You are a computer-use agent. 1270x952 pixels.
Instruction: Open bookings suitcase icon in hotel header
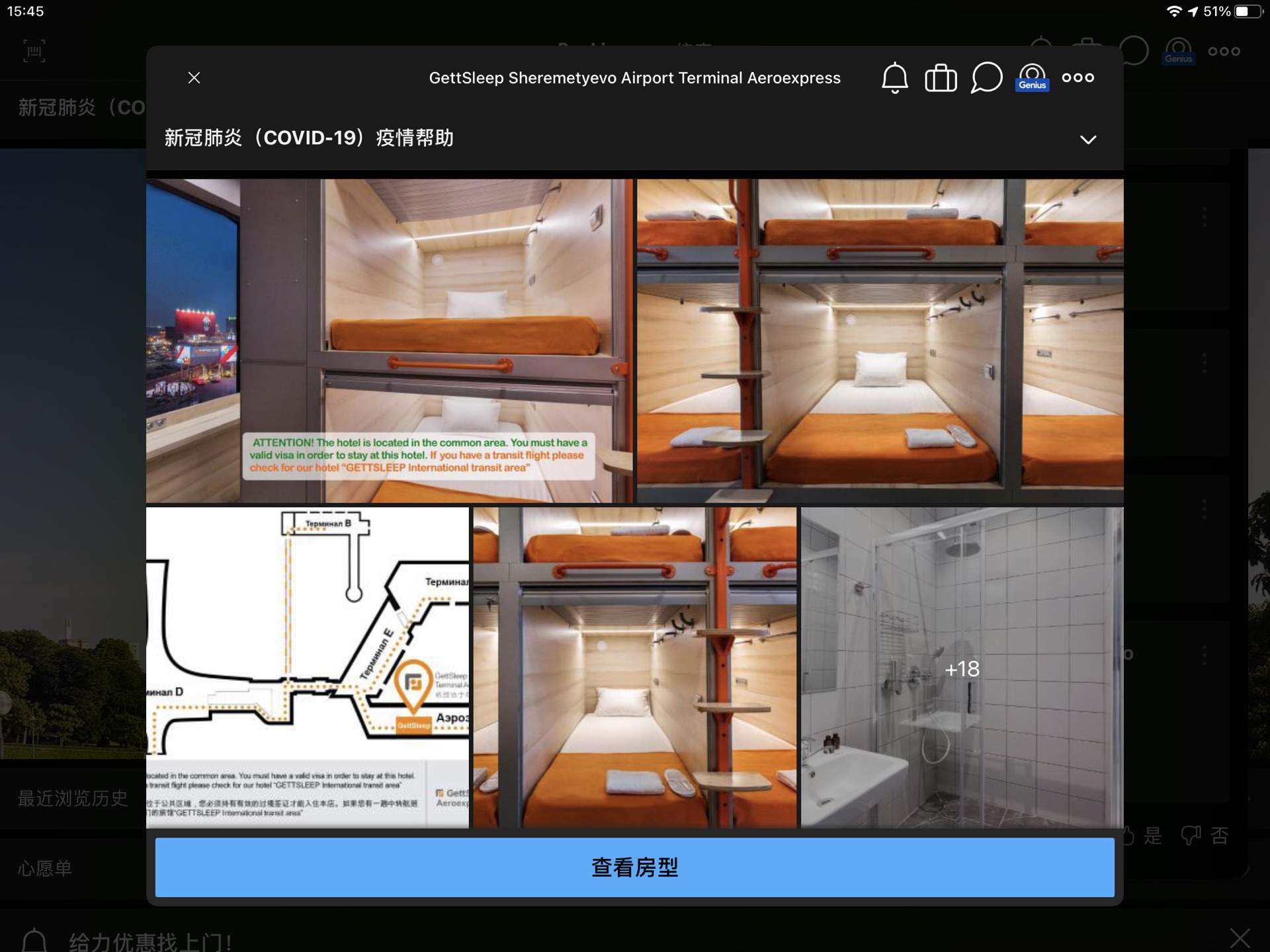(x=941, y=78)
